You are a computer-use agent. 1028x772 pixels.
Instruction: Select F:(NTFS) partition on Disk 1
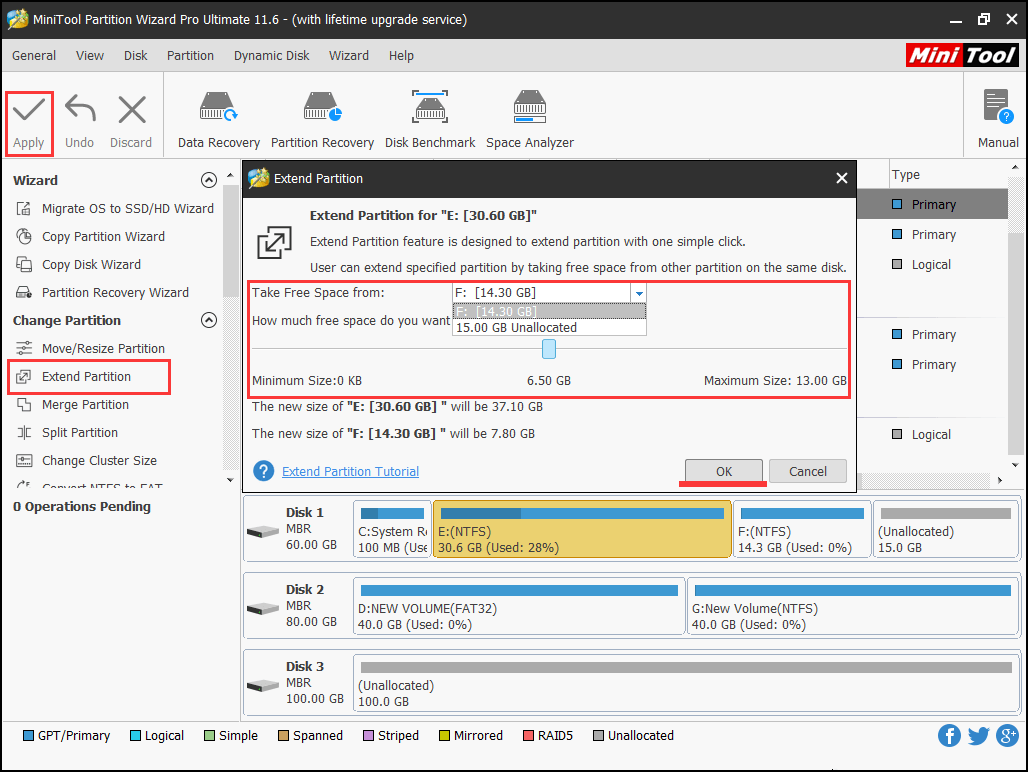click(802, 530)
